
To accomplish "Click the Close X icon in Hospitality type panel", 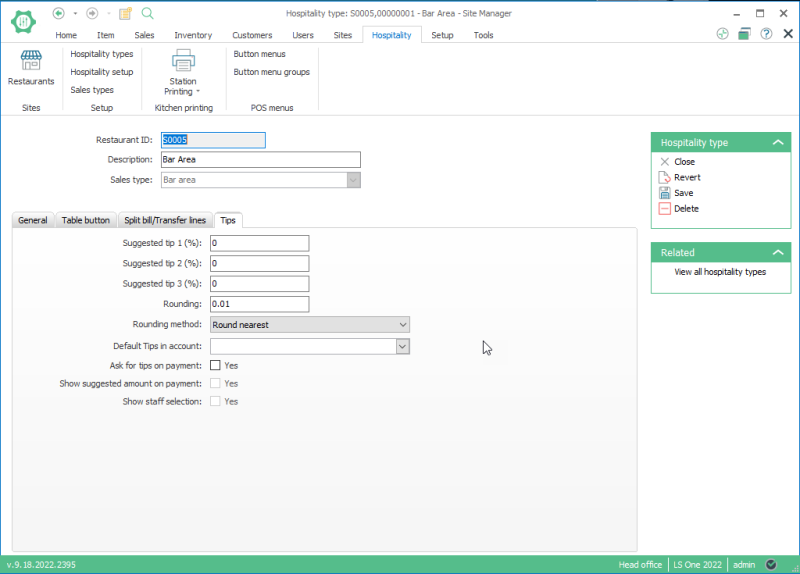I will [x=665, y=162].
